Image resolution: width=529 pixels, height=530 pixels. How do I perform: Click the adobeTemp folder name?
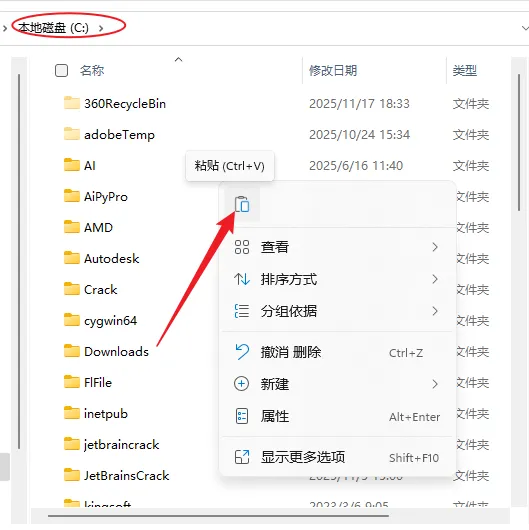pyautogui.click(x=119, y=135)
